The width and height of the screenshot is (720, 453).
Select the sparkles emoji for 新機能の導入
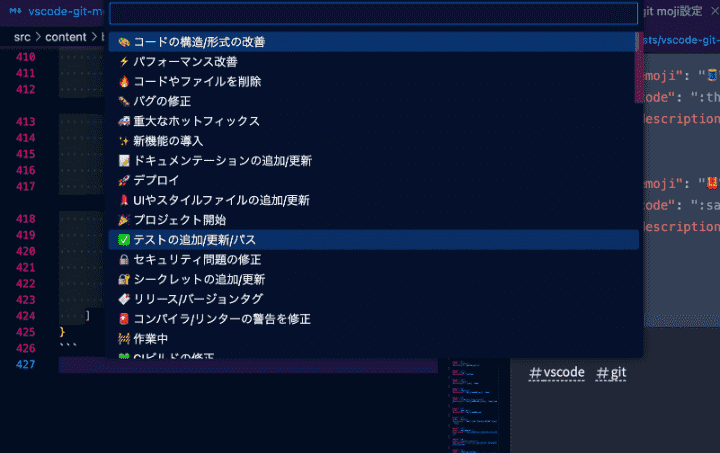click(x=124, y=141)
